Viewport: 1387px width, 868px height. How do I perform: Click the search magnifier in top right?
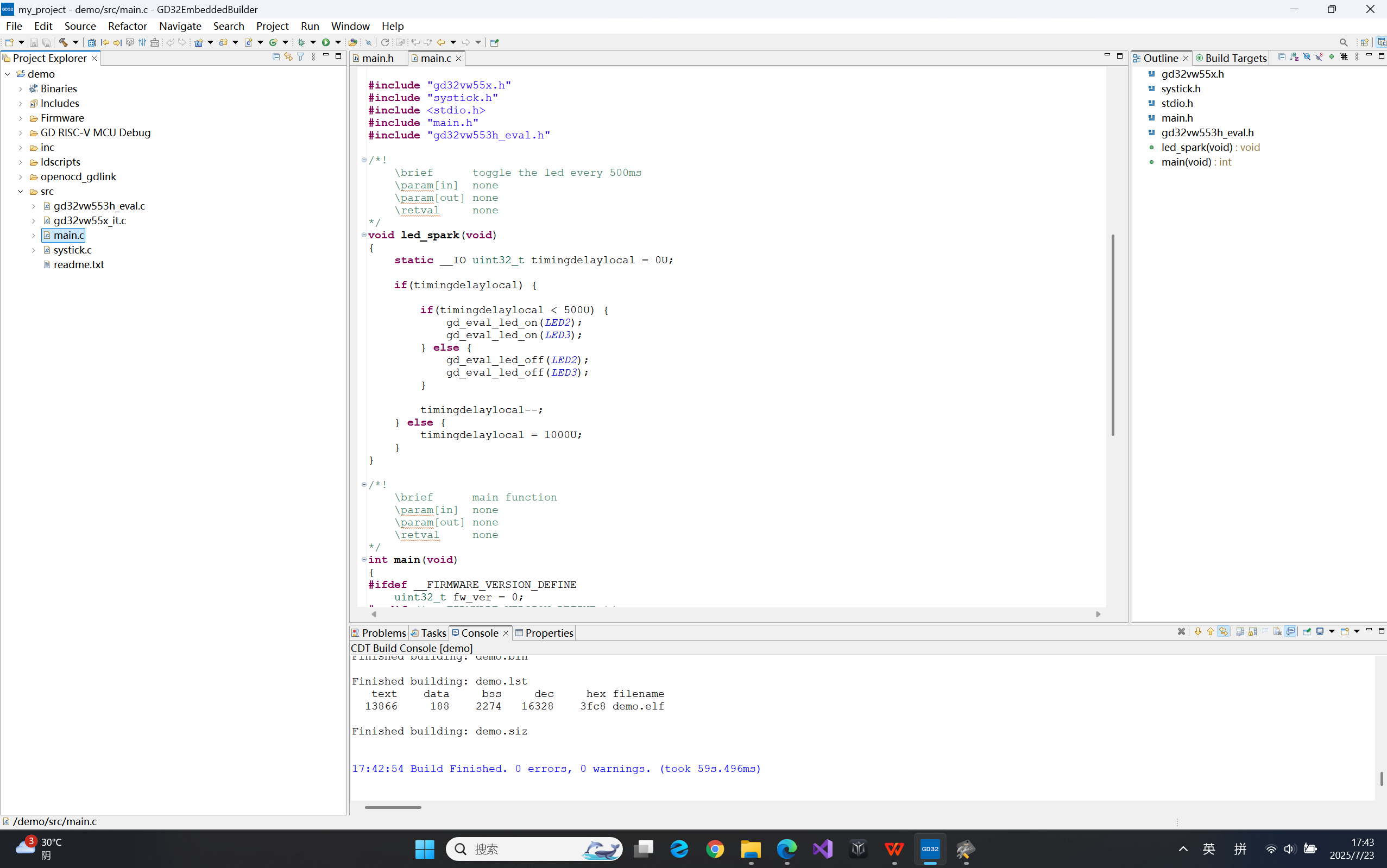pos(1344,42)
